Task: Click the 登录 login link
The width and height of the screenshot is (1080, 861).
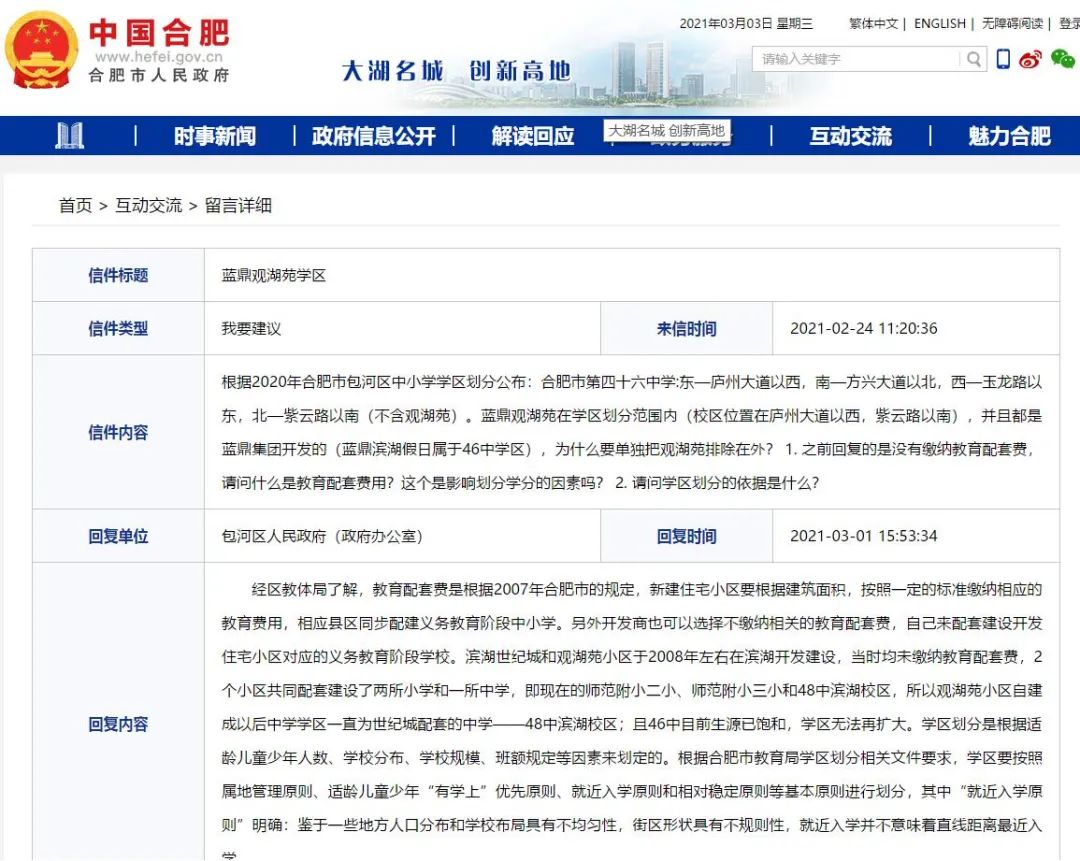Action: tap(1069, 24)
